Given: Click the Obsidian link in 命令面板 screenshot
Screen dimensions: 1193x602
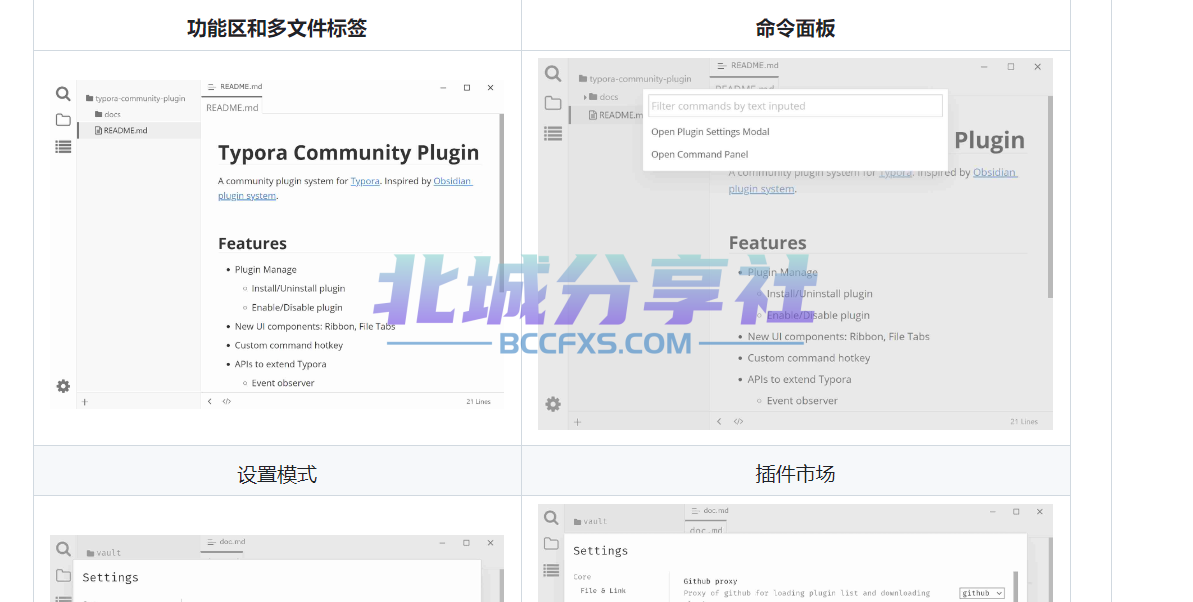Looking at the screenshot, I should pos(994,173).
